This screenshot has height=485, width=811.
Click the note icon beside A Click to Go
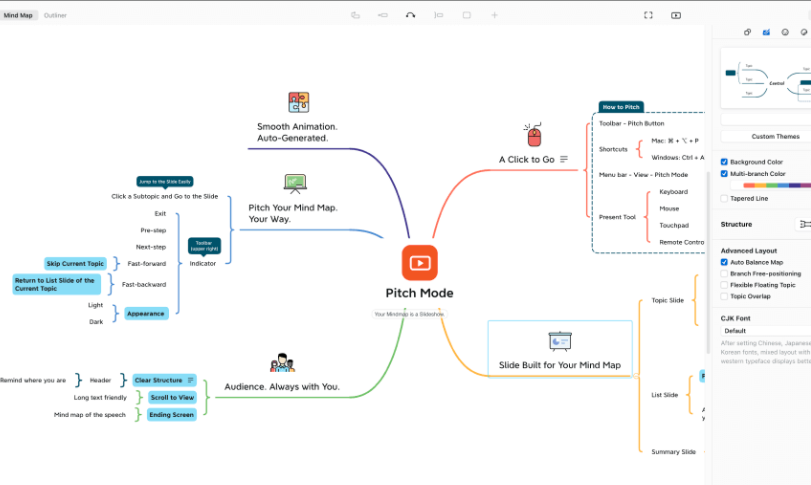(564, 159)
